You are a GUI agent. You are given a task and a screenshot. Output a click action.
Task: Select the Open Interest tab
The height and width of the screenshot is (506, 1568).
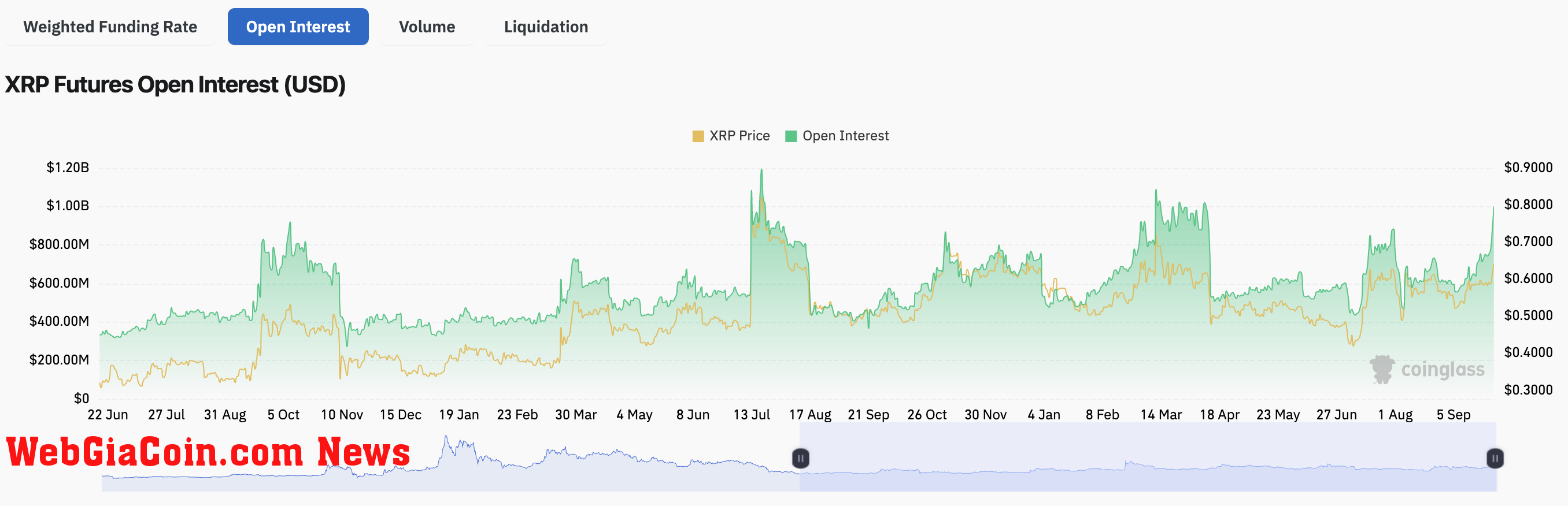(298, 27)
